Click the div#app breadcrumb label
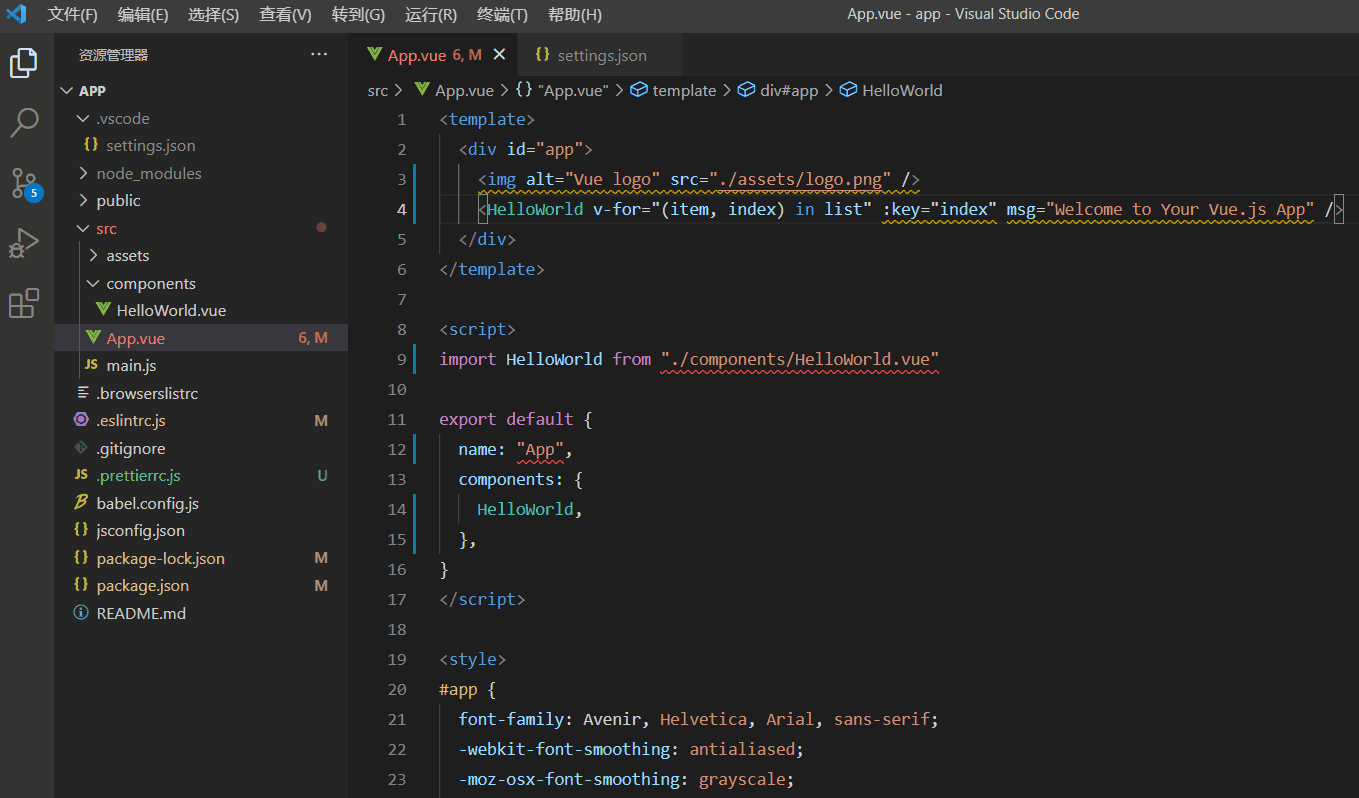The image size is (1359, 798). [x=789, y=90]
